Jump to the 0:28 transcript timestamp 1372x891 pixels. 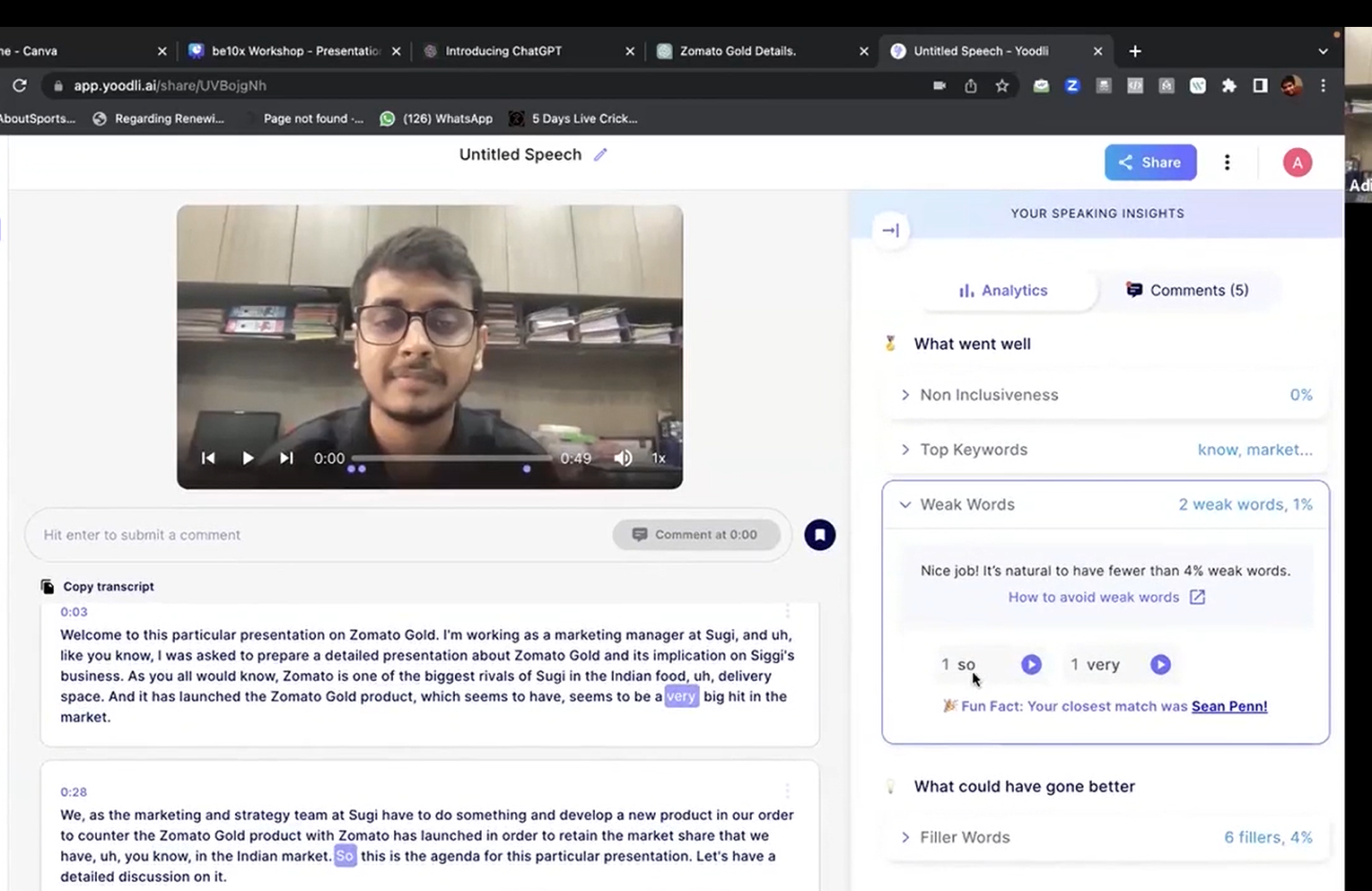coord(74,792)
